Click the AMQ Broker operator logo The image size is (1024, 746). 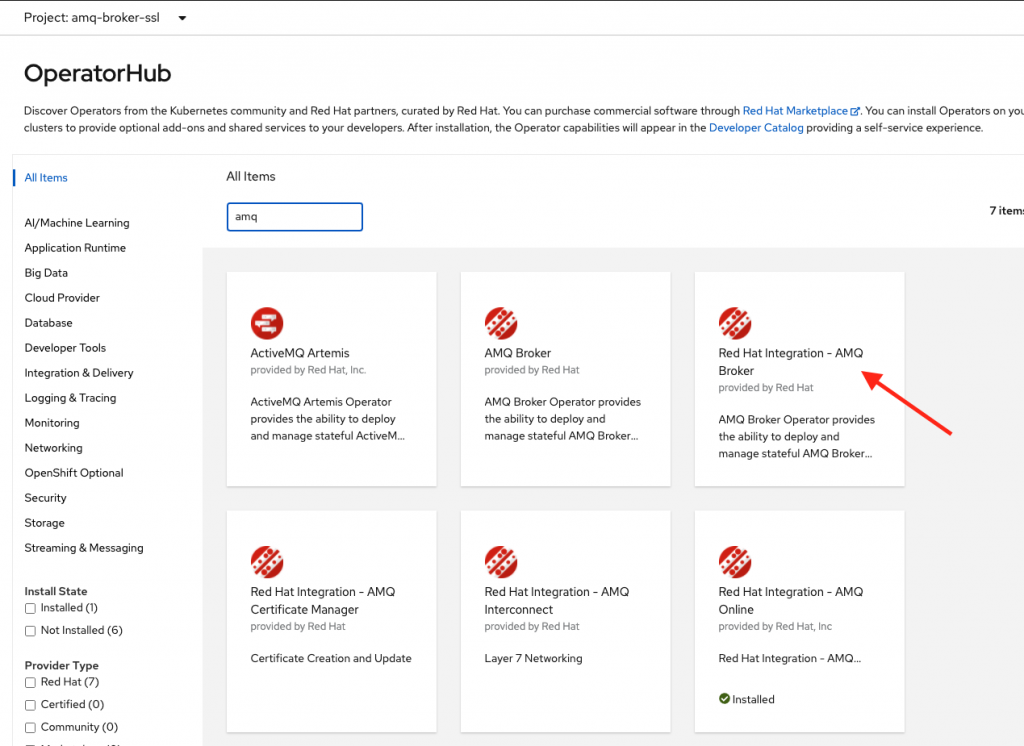501,323
